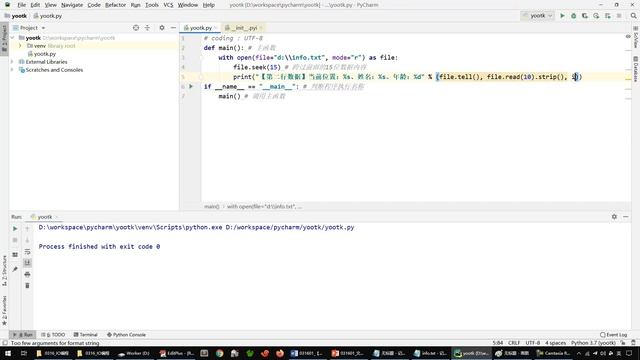
Task: Clear Run output with trash icon
Action: click(27, 285)
